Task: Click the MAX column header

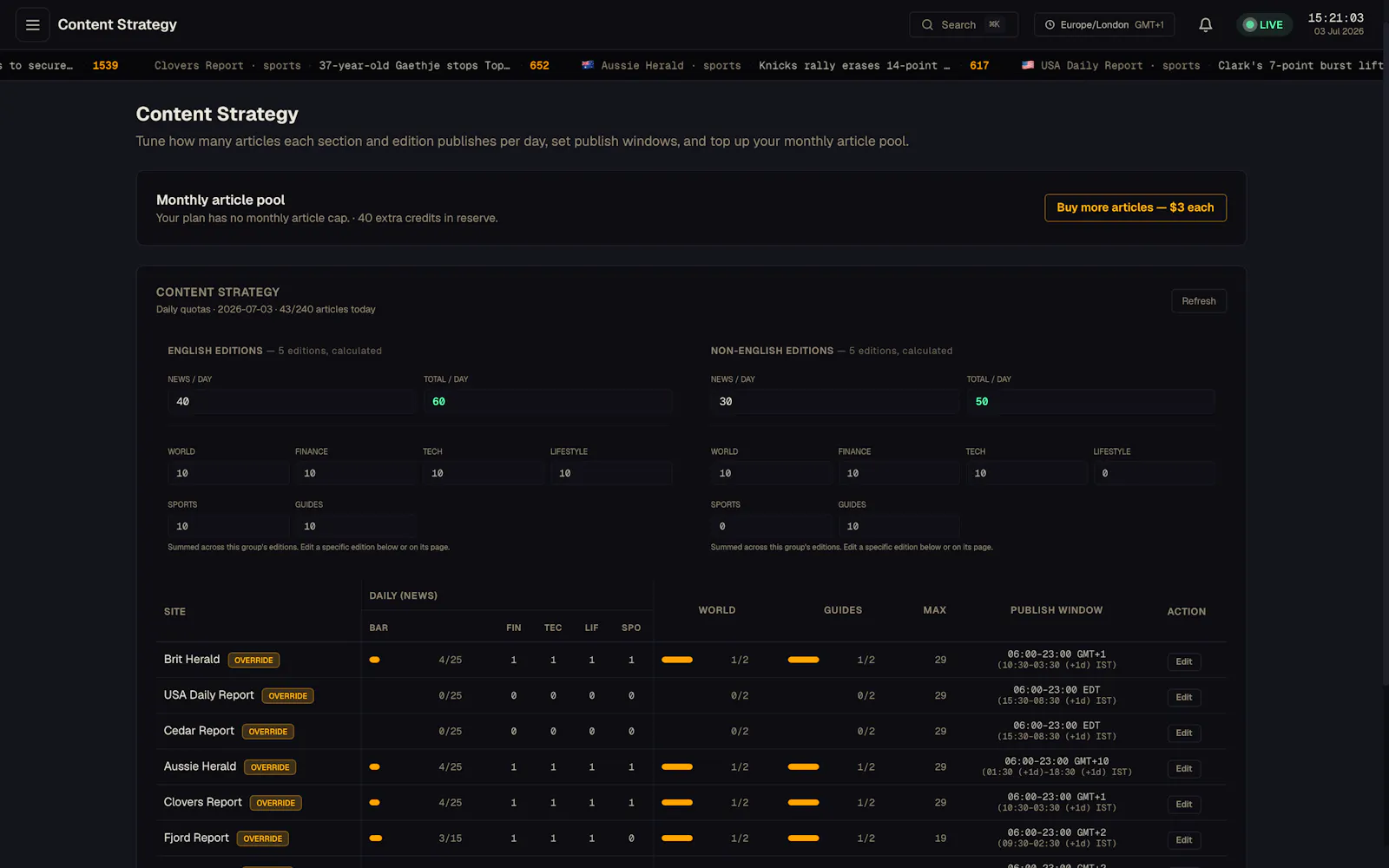Action: (x=935, y=610)
